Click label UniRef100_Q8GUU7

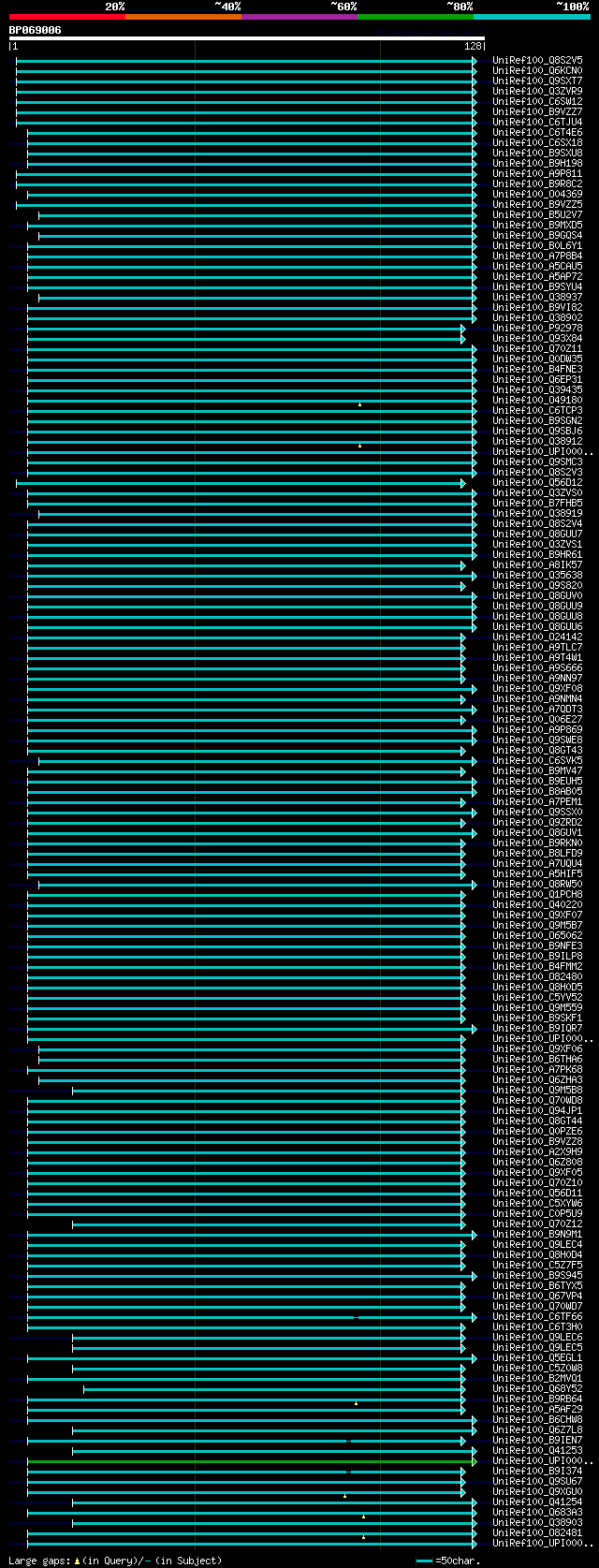(x=537, y=534)
